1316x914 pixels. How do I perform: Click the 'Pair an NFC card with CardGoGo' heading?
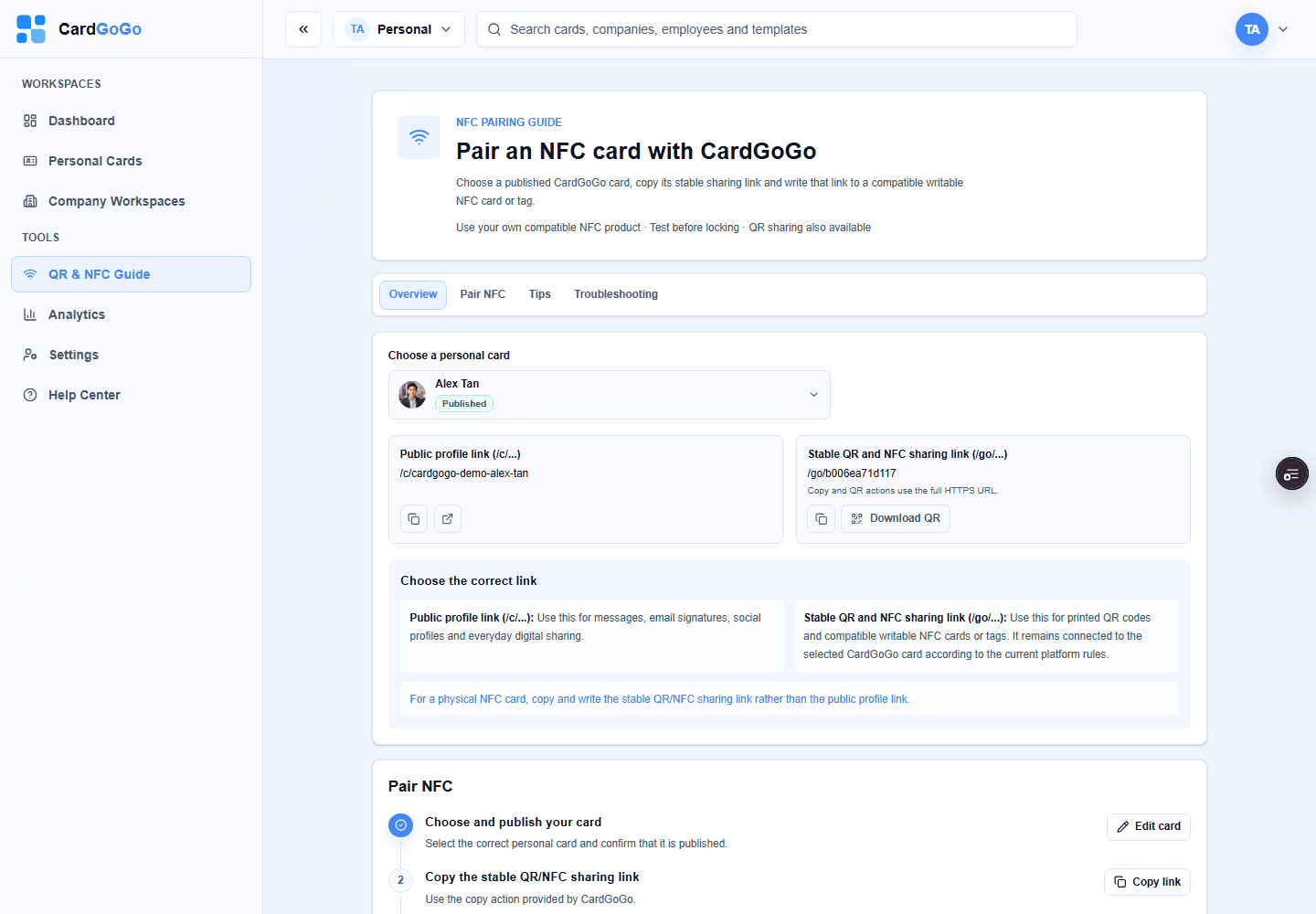(636, 151)
